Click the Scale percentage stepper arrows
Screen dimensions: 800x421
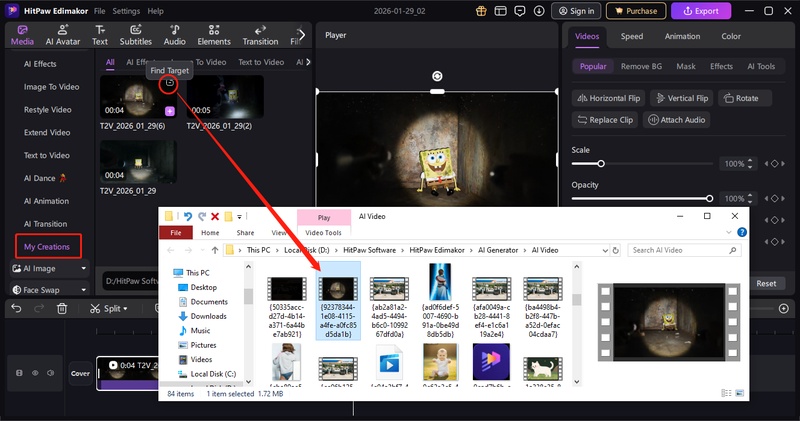[x=750, y=164]
